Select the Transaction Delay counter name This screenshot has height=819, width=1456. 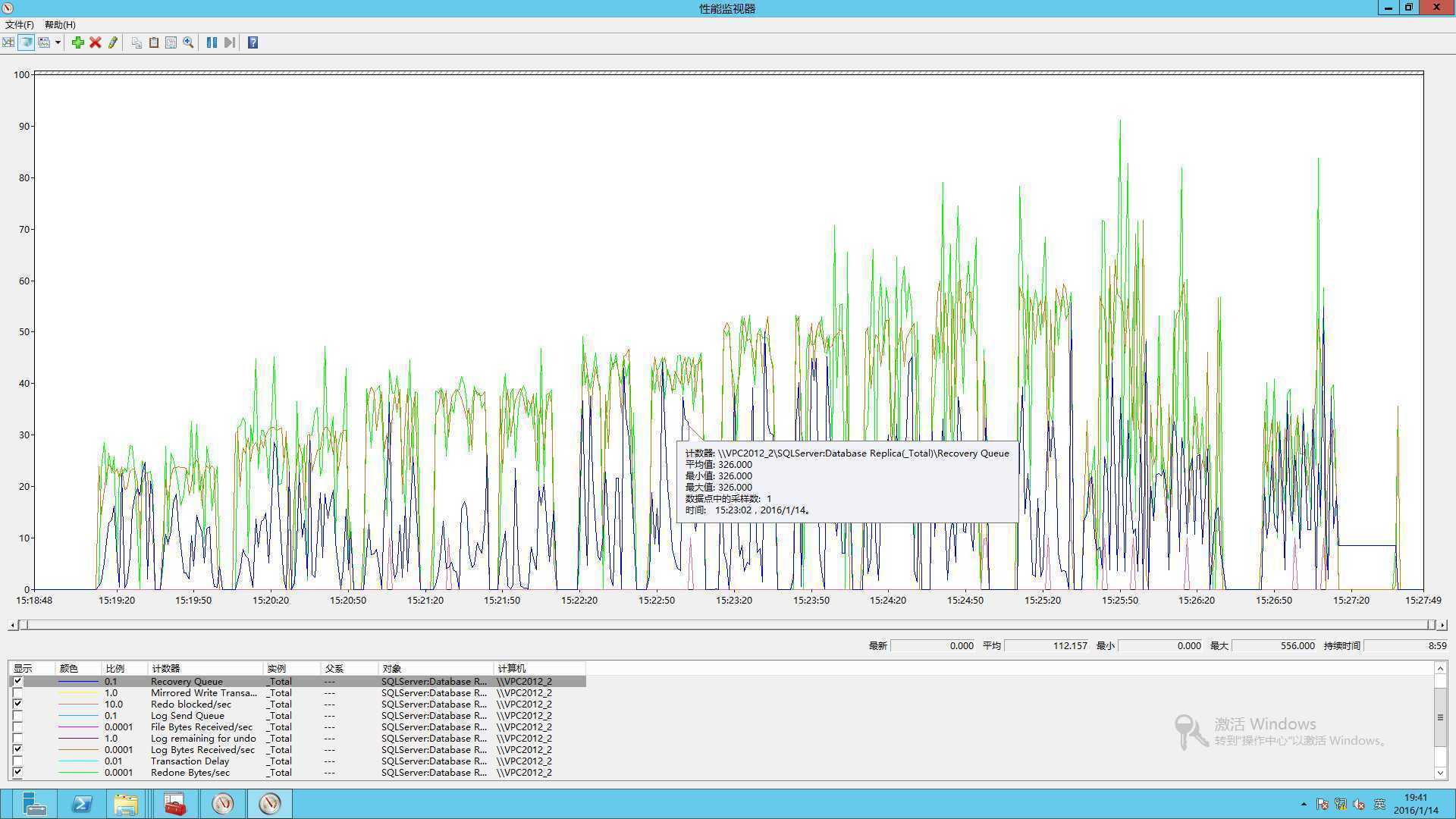(190, 761)
